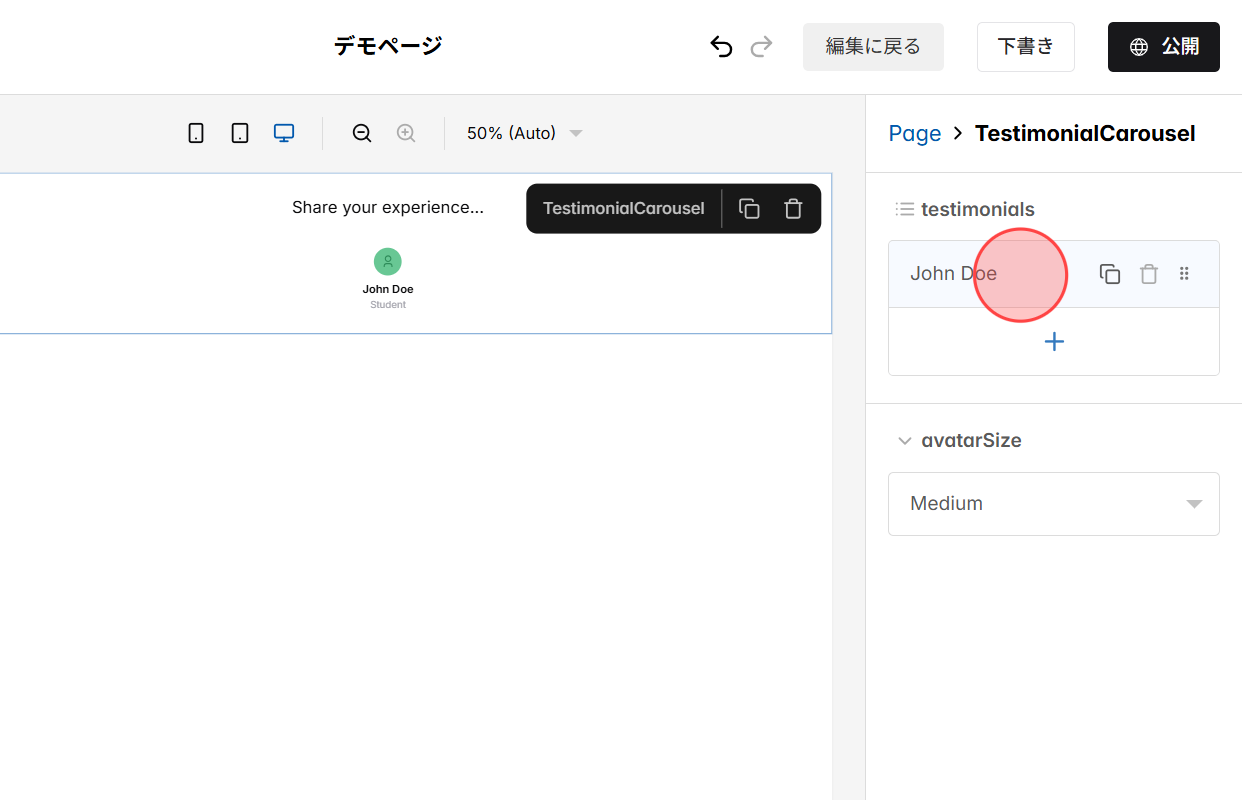The height and width of the screenshot is (800, 1242).
Task: Duplicate the TestimonialCarousel component
Action: point(749,208)
